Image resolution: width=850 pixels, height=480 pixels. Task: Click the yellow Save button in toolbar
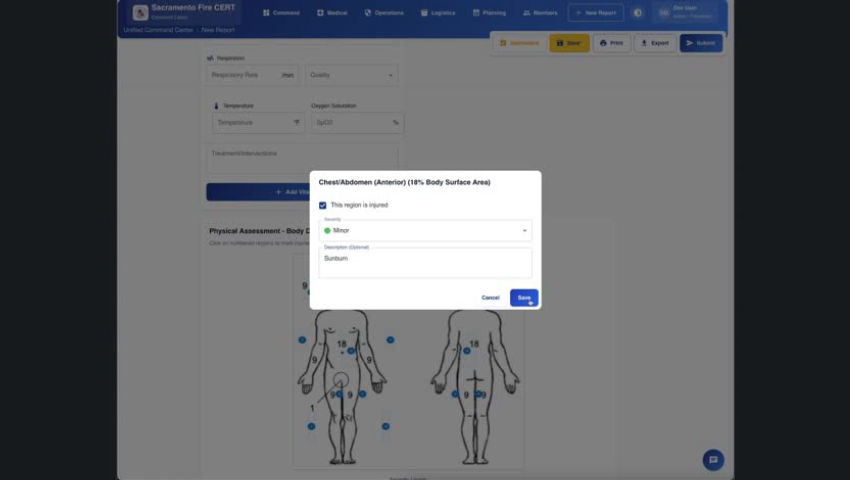click(x=568, y=43)
